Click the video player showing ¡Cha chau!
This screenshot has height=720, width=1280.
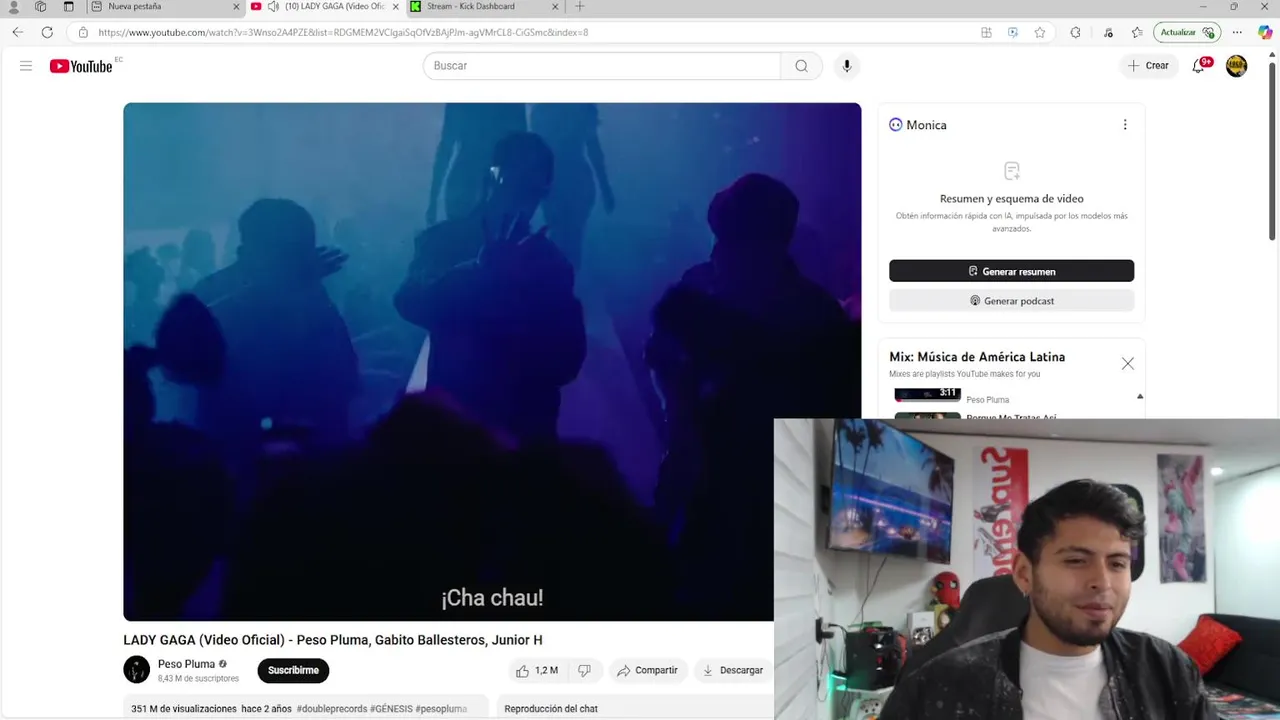pos(492,362)
